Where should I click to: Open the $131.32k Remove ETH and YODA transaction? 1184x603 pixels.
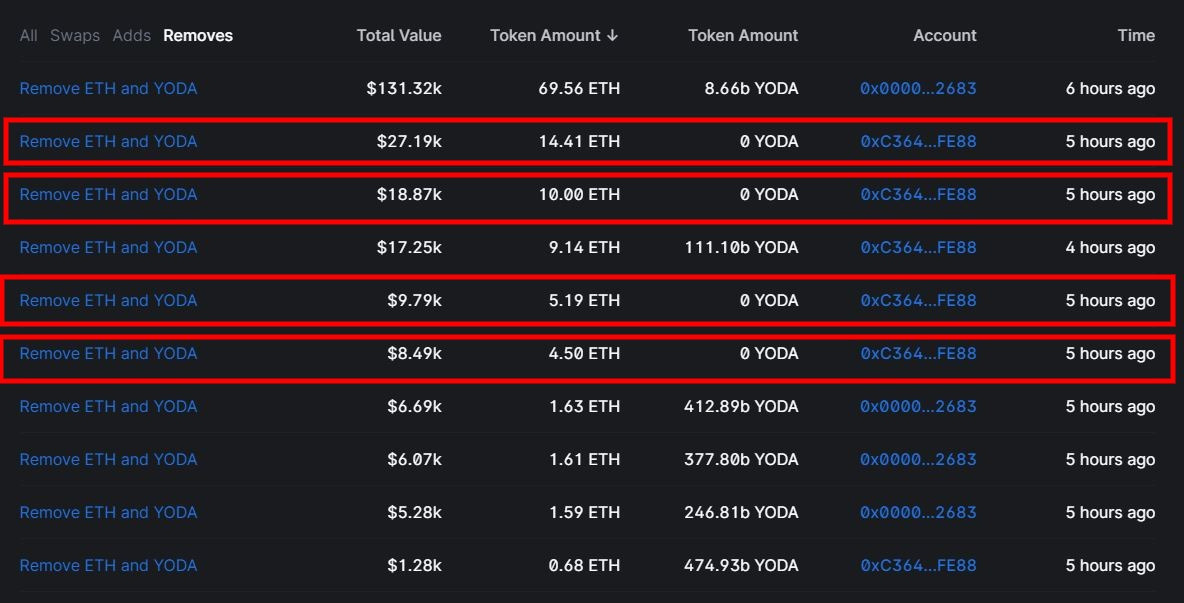coord(108,89)
